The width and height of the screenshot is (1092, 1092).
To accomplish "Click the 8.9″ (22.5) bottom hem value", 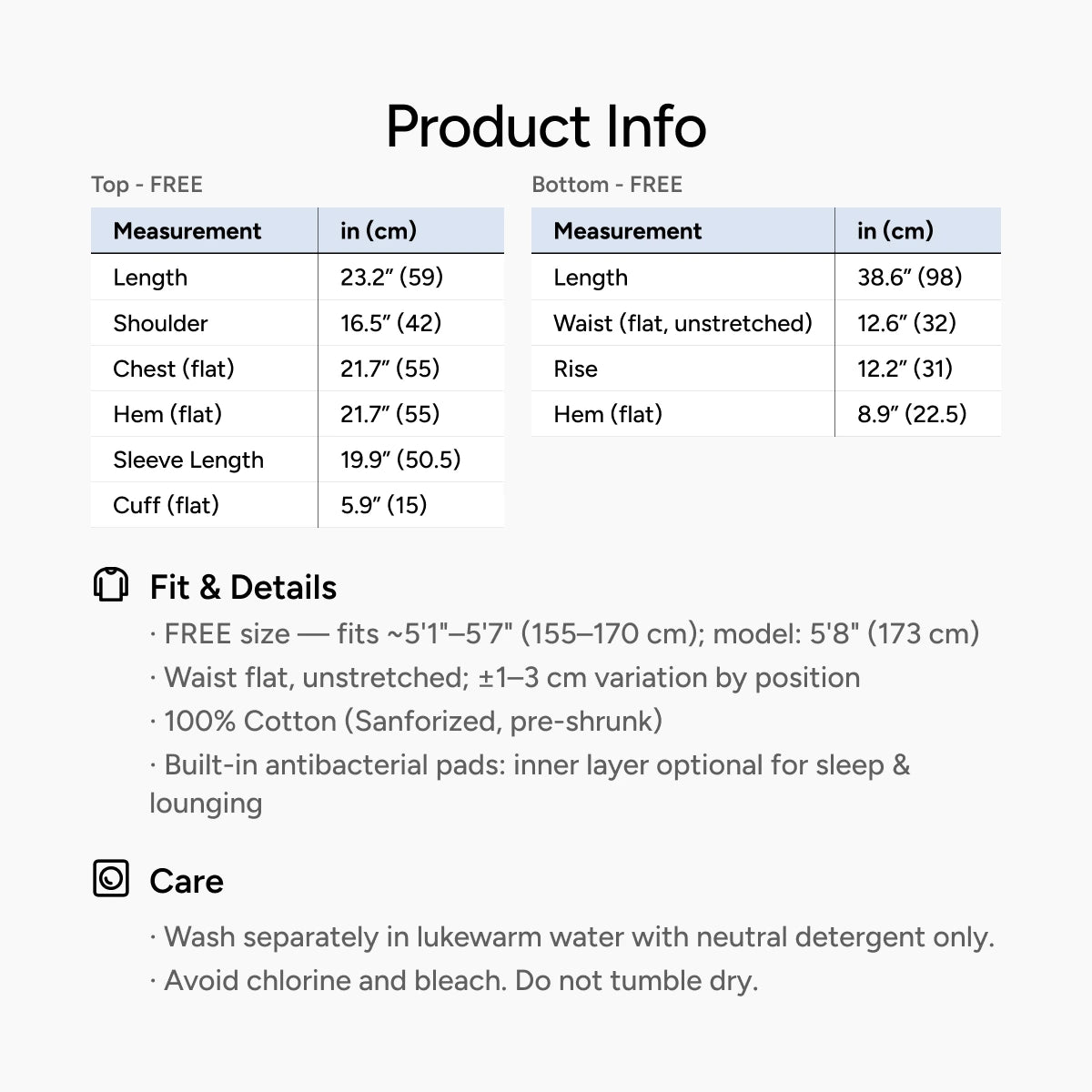I will click(912, 414).
